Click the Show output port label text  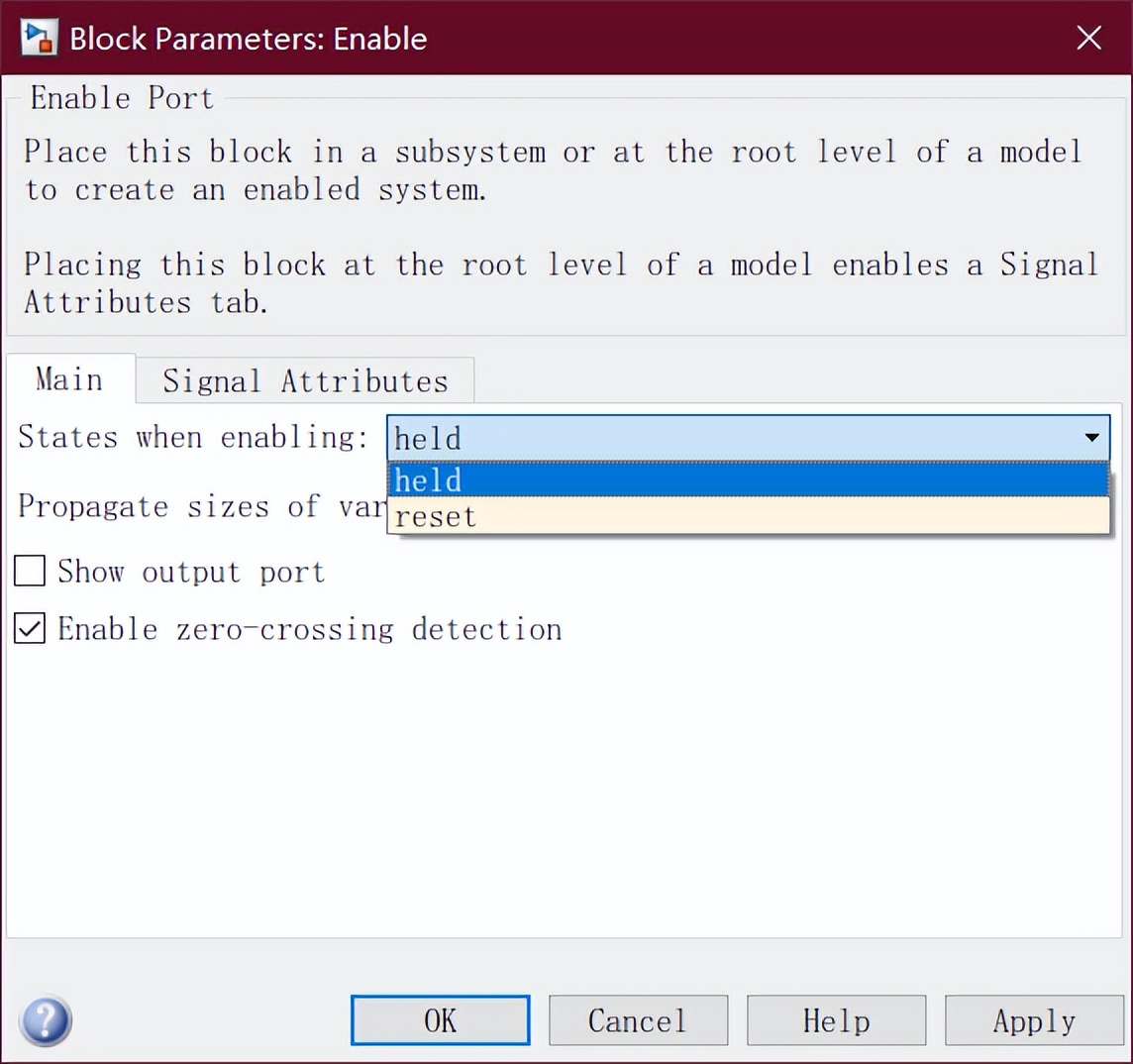(191, 572)
